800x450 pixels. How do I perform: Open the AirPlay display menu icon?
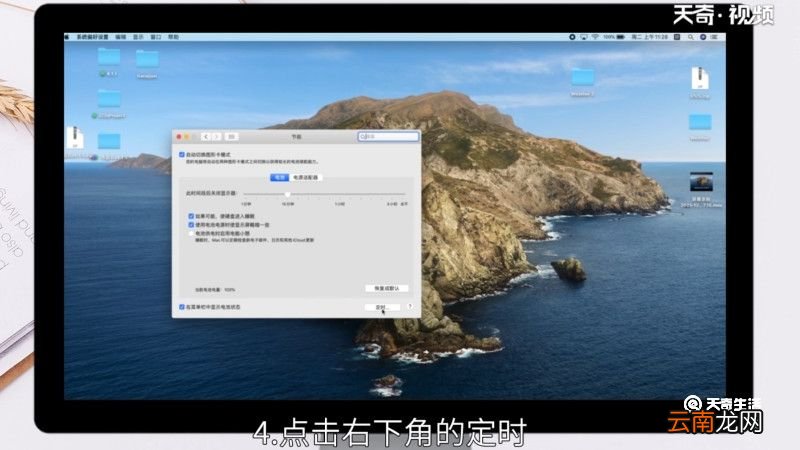pos(584,37)
